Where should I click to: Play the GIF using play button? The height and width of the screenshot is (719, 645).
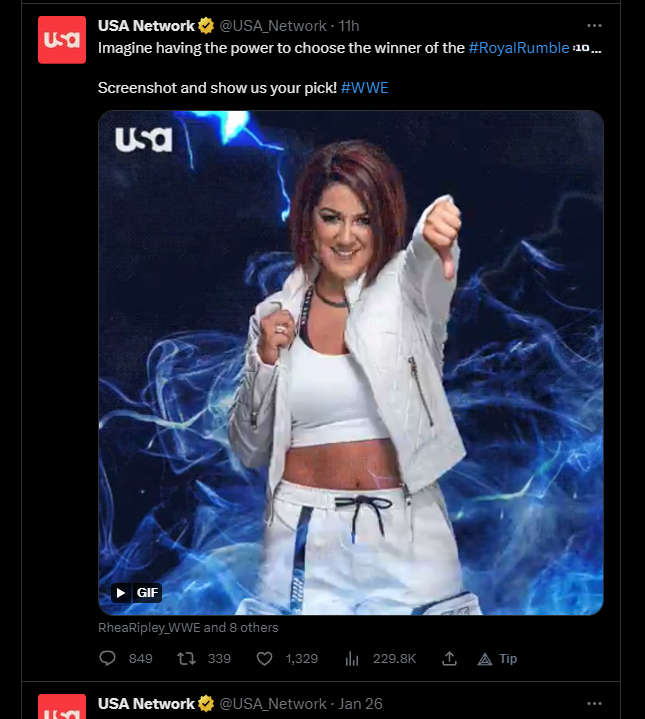point(121,593)
